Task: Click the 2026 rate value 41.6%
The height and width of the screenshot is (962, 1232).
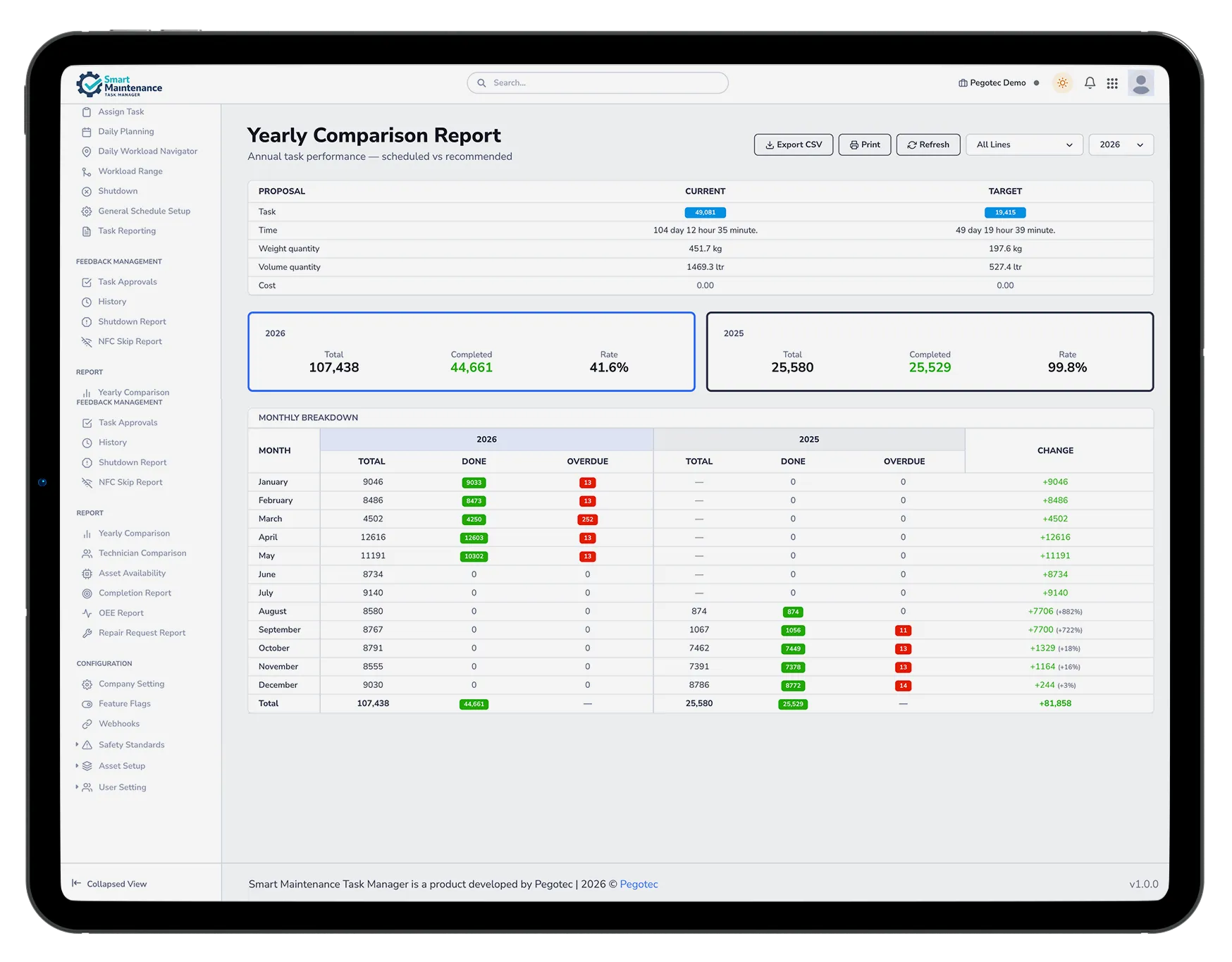Action: coord(609,368)
